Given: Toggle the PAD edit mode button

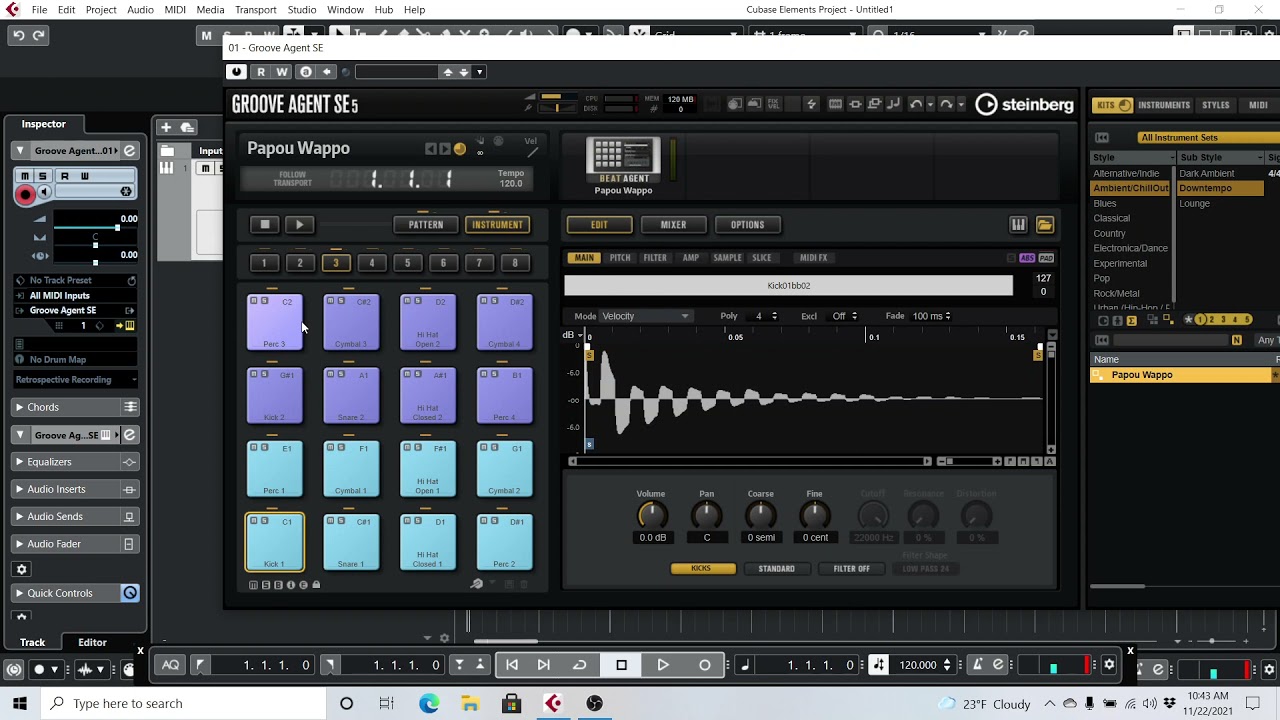Looking at the screenshot, I should coord(1046,258).
